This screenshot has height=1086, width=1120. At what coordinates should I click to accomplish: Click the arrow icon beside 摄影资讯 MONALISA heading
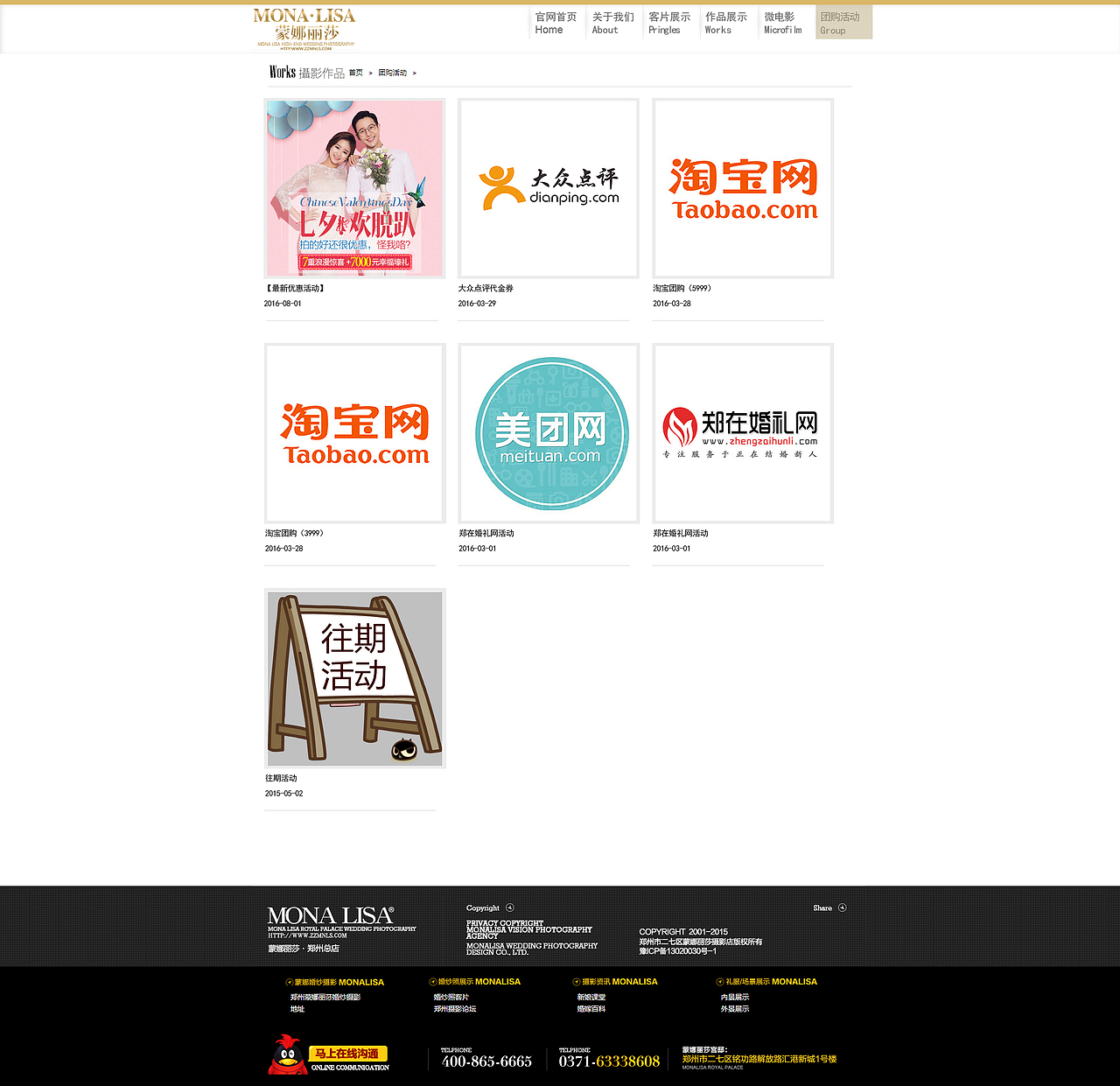[x=575, y=982]
